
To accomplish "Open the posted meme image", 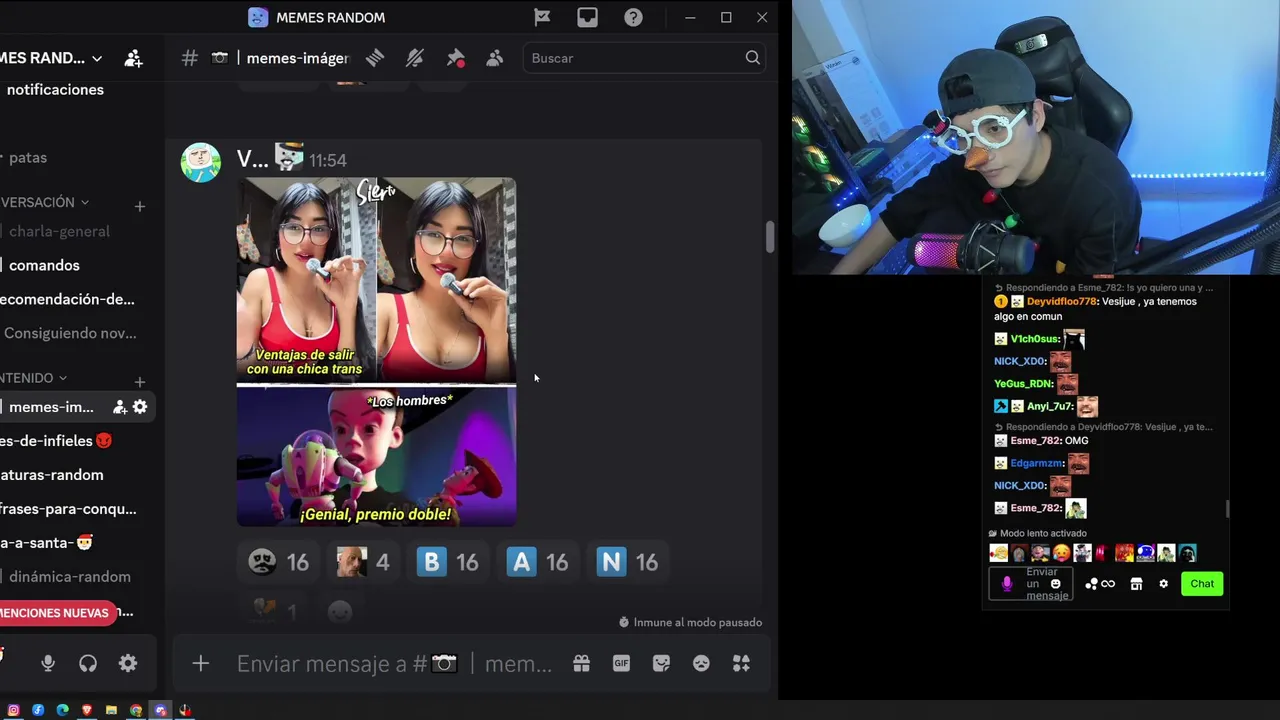I will point(376,352).
